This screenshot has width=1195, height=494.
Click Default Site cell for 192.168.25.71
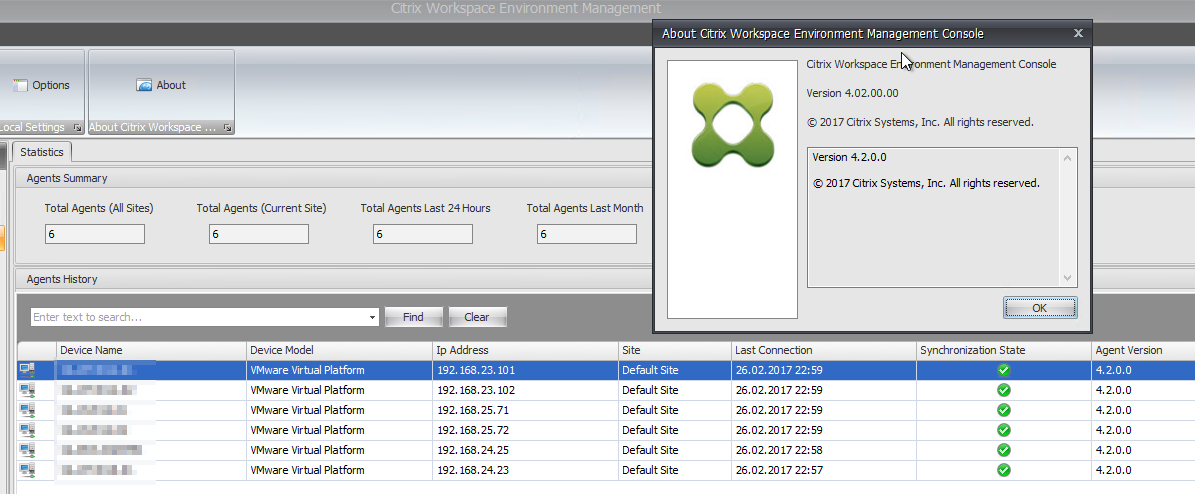tap(674, 410)
